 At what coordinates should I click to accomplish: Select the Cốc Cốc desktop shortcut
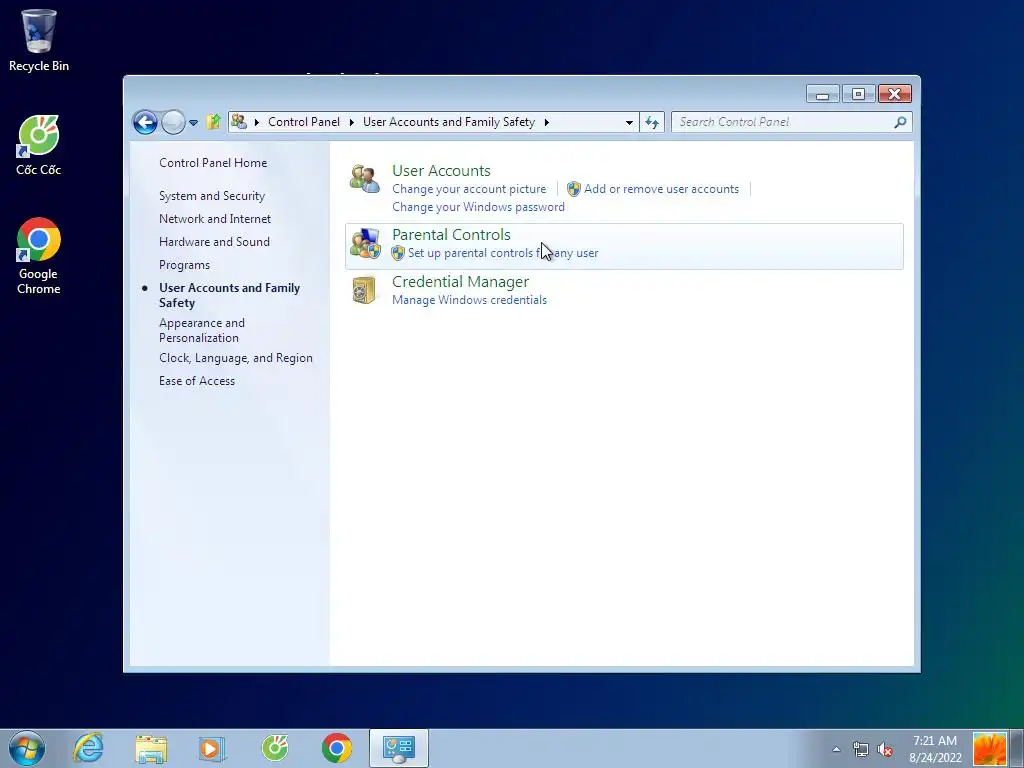pos(39,145)
